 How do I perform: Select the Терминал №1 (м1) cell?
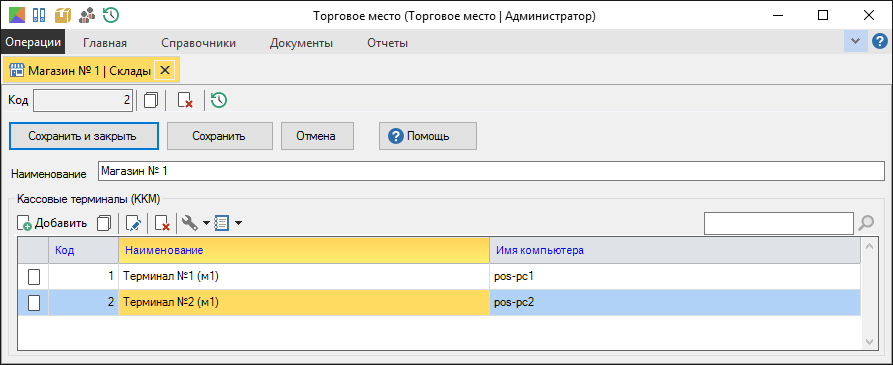tap(304, 277)
